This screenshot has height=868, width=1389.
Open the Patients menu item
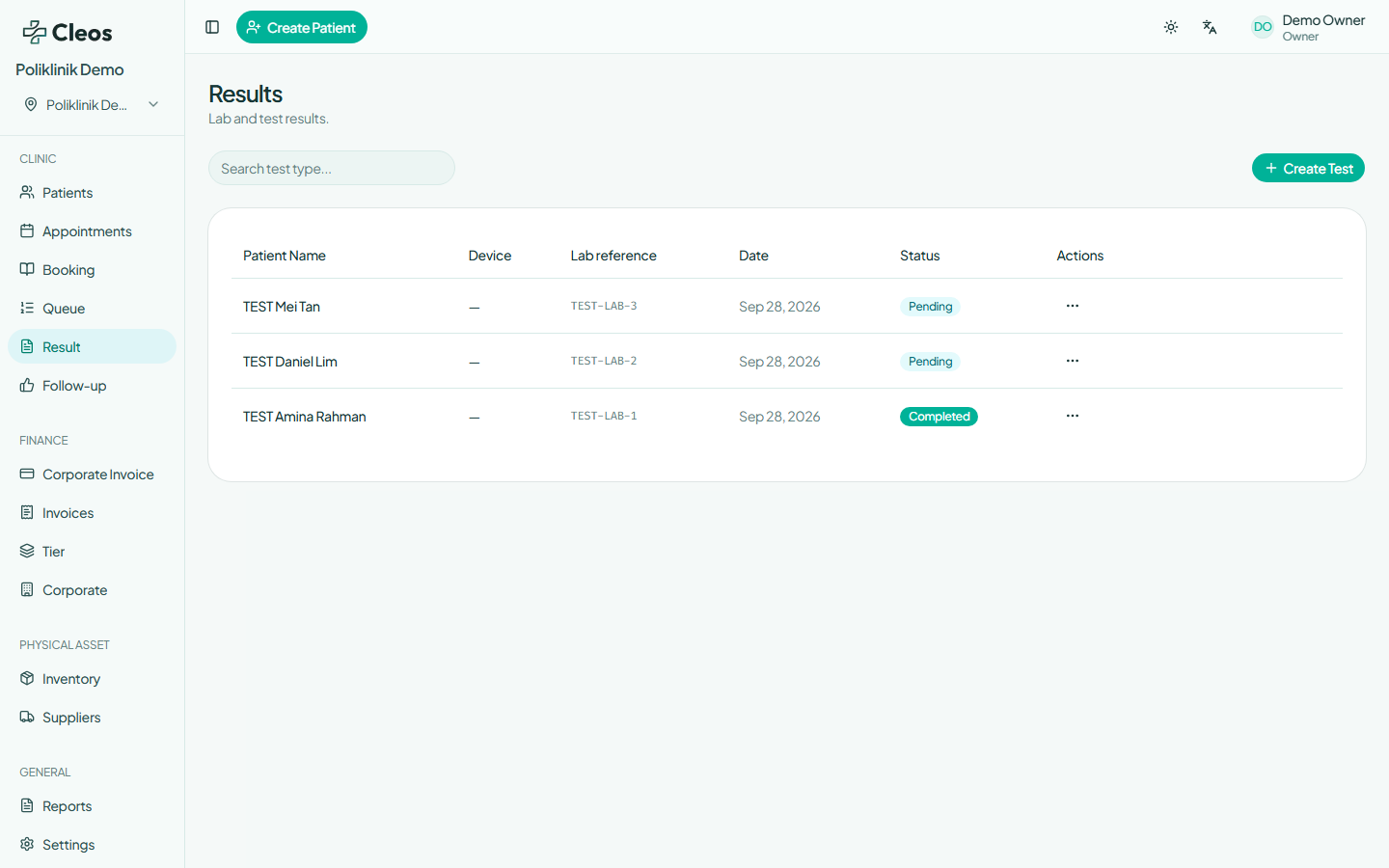[x=92, y=193]
